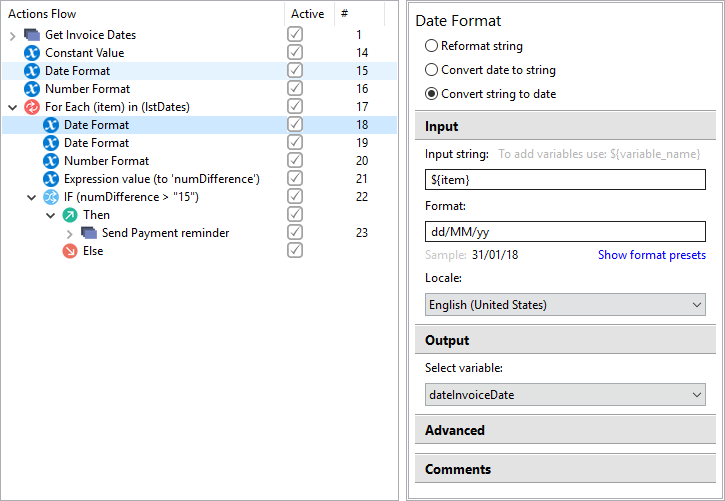725x501 pixels.
Task: Click the red Else branch icon
Action: pyautogui.click(x=70, y=251)
